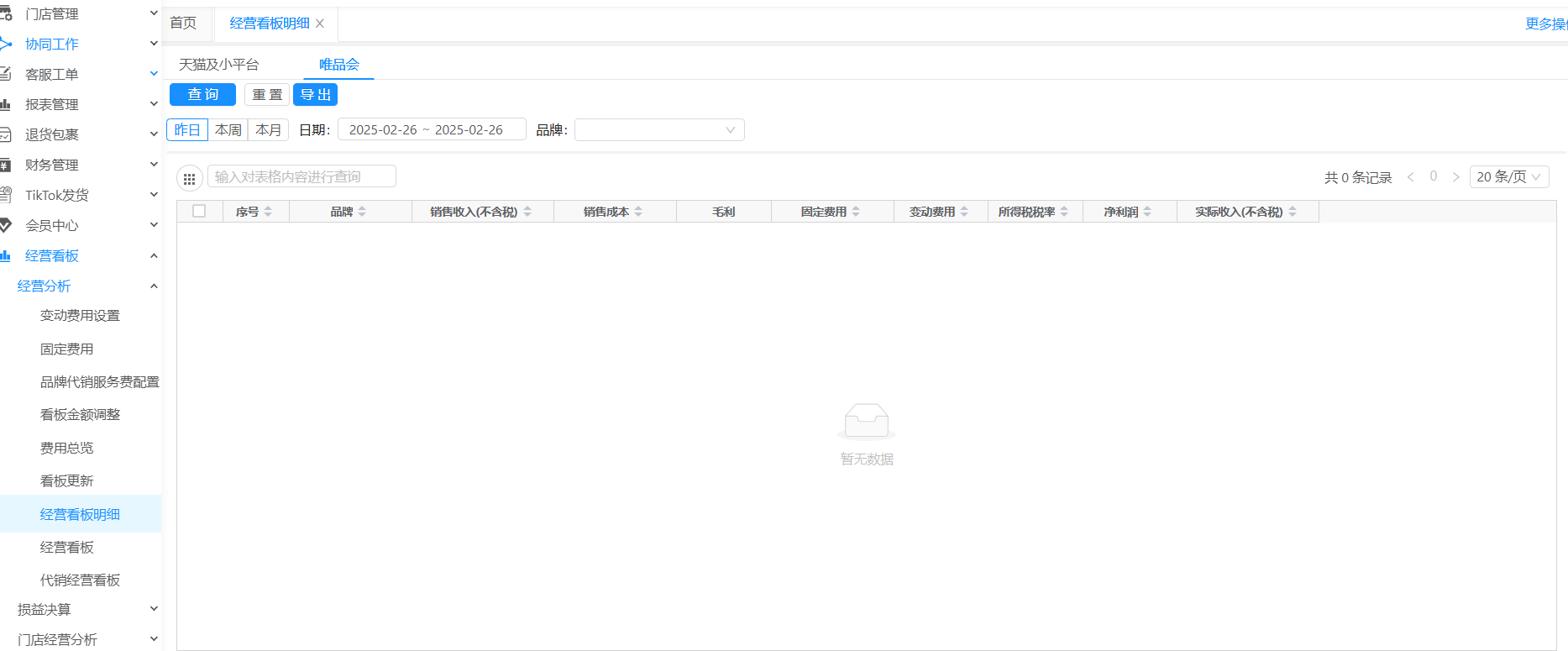Image resolution: width=1568 pixels, height=651 pixels.
Task: Close the 经营看板明细 tab
Action: pyautogui.click(x=320, y=24)
